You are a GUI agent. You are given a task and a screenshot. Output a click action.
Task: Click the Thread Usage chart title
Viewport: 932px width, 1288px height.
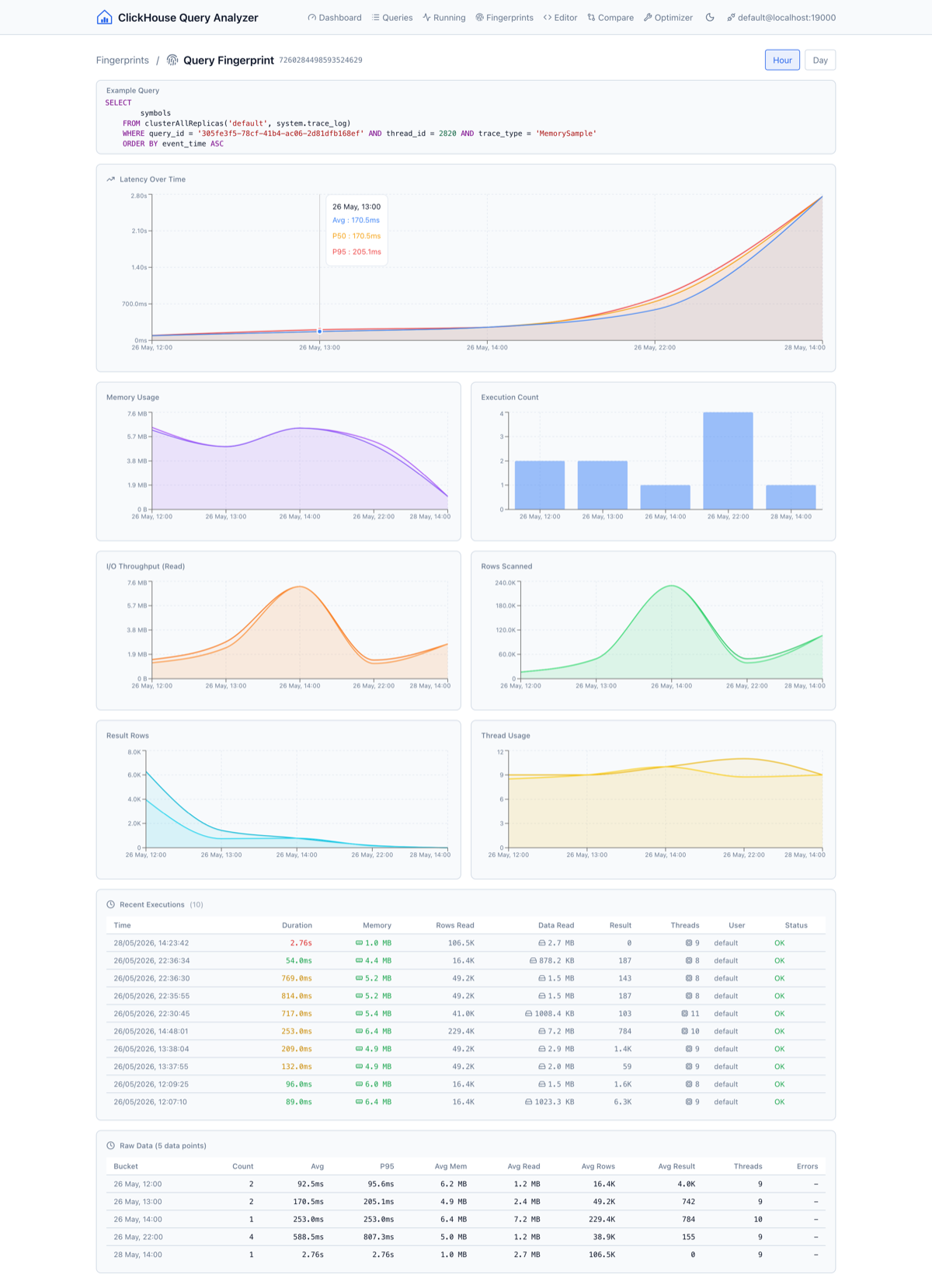tap(506, 736)
